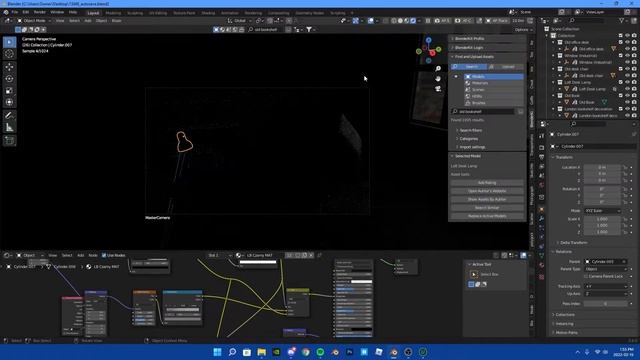Screen dimensions: 640x360
Task: Open Spotify from the taskbar
Action: 320,352
